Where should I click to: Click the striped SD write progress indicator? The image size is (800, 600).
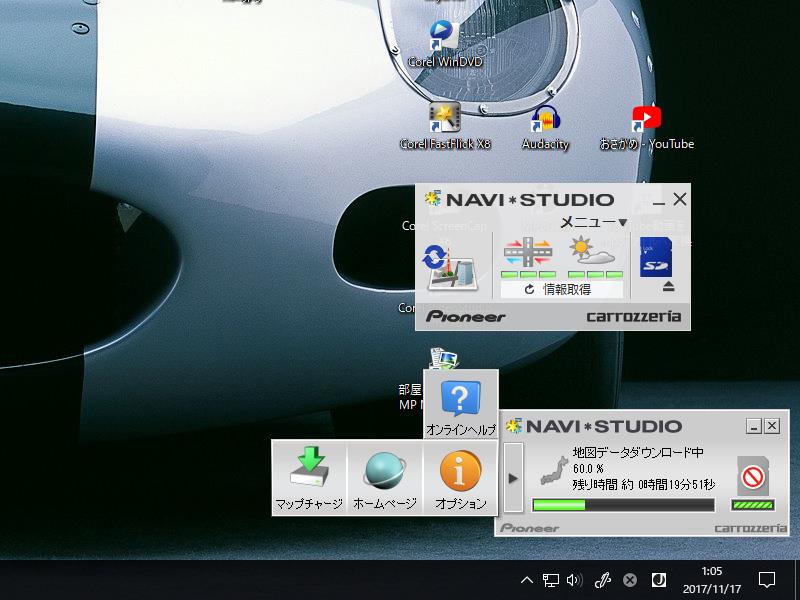753,505
